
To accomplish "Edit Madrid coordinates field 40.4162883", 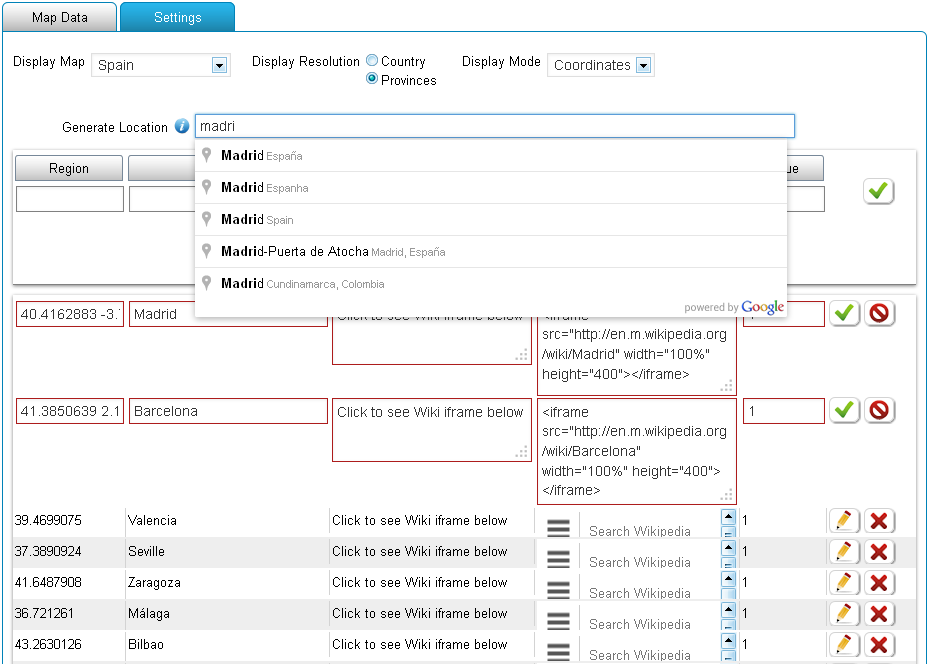I will (x=70, y=314).
